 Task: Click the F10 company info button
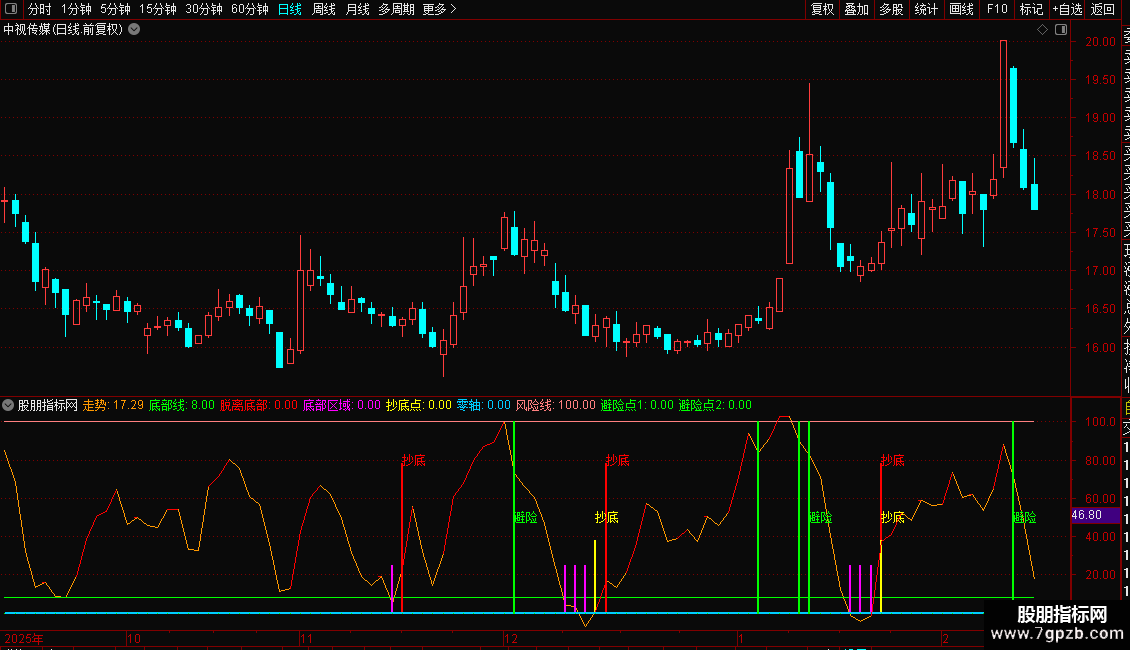[996, 9]
